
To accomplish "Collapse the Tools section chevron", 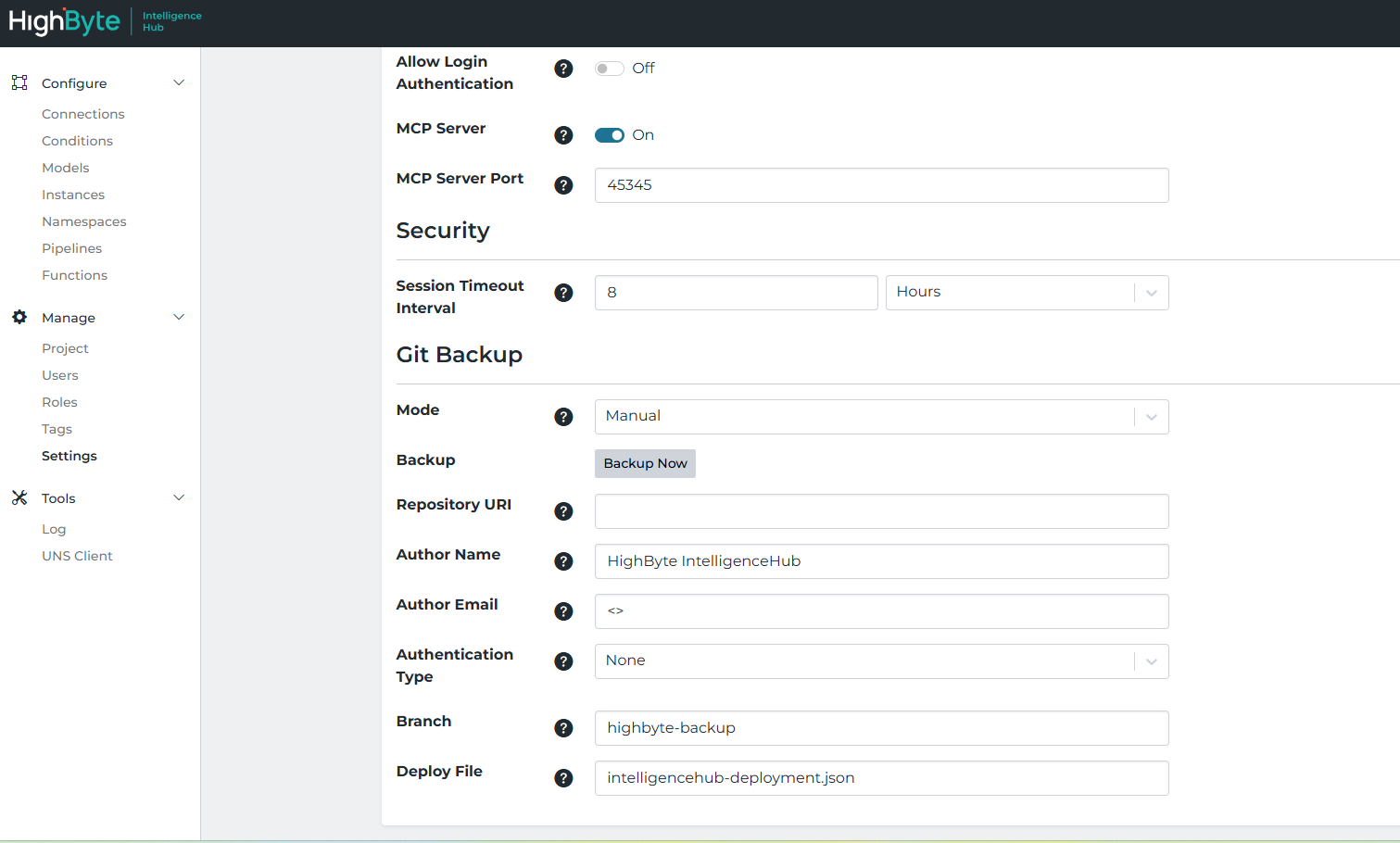I will [179, 497].
